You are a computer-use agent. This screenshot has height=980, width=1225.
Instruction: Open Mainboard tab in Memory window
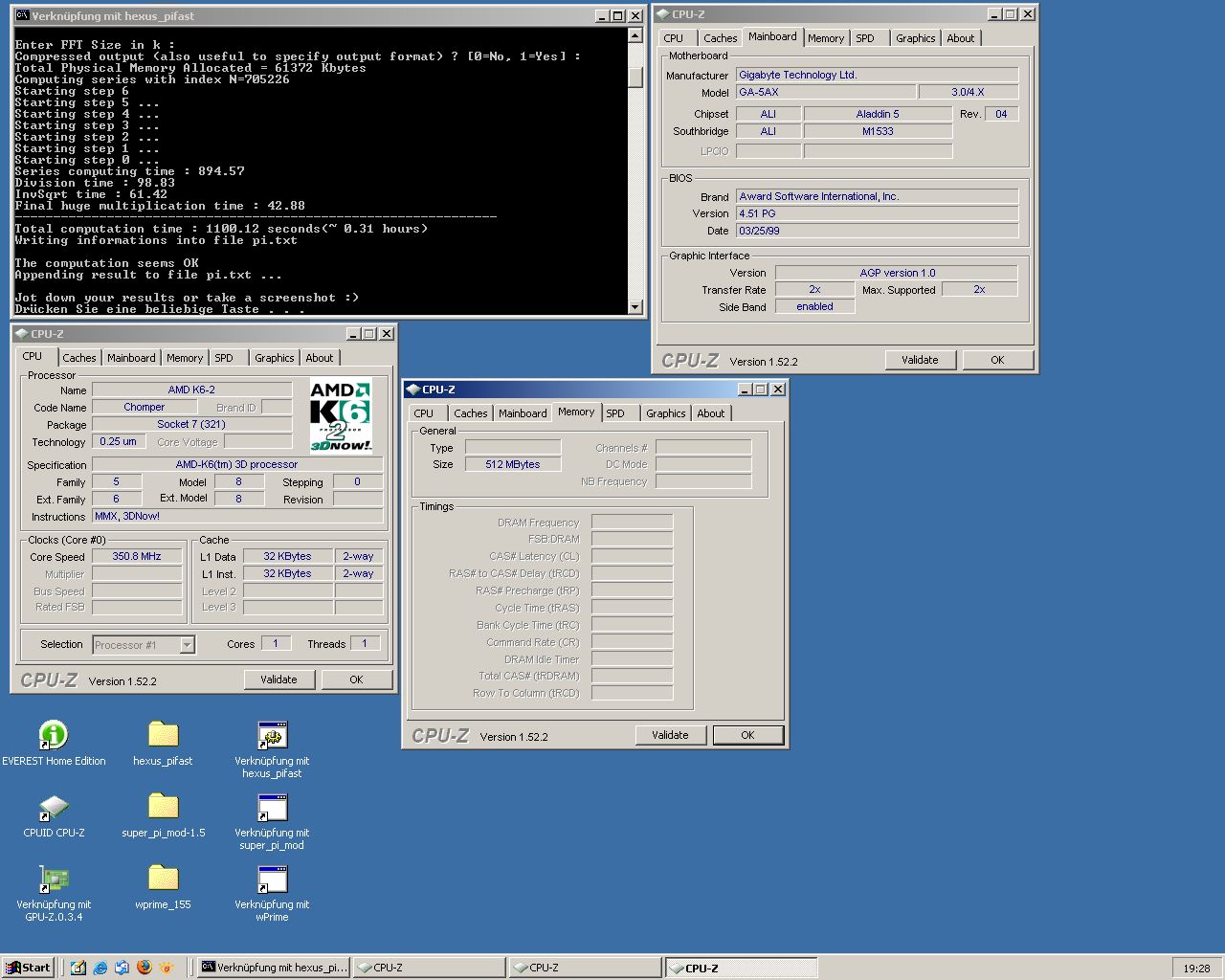click(523, 413)
